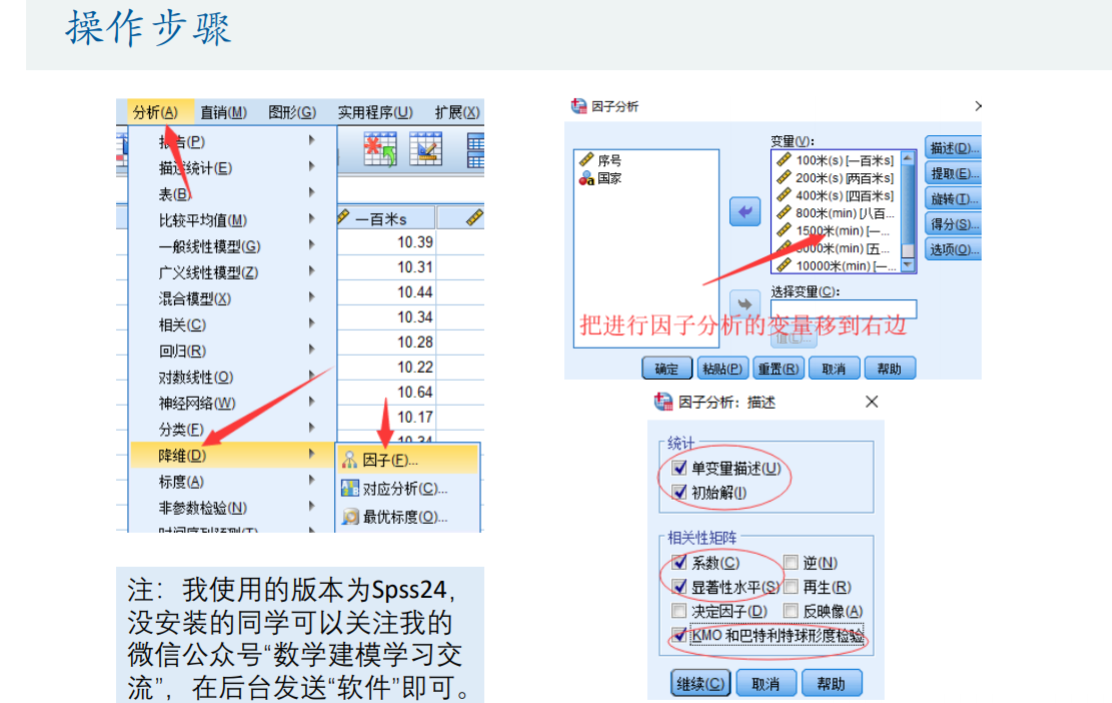Click the 选择变量(C) input field
1112x703 pixels.
[x=843, y=309]
